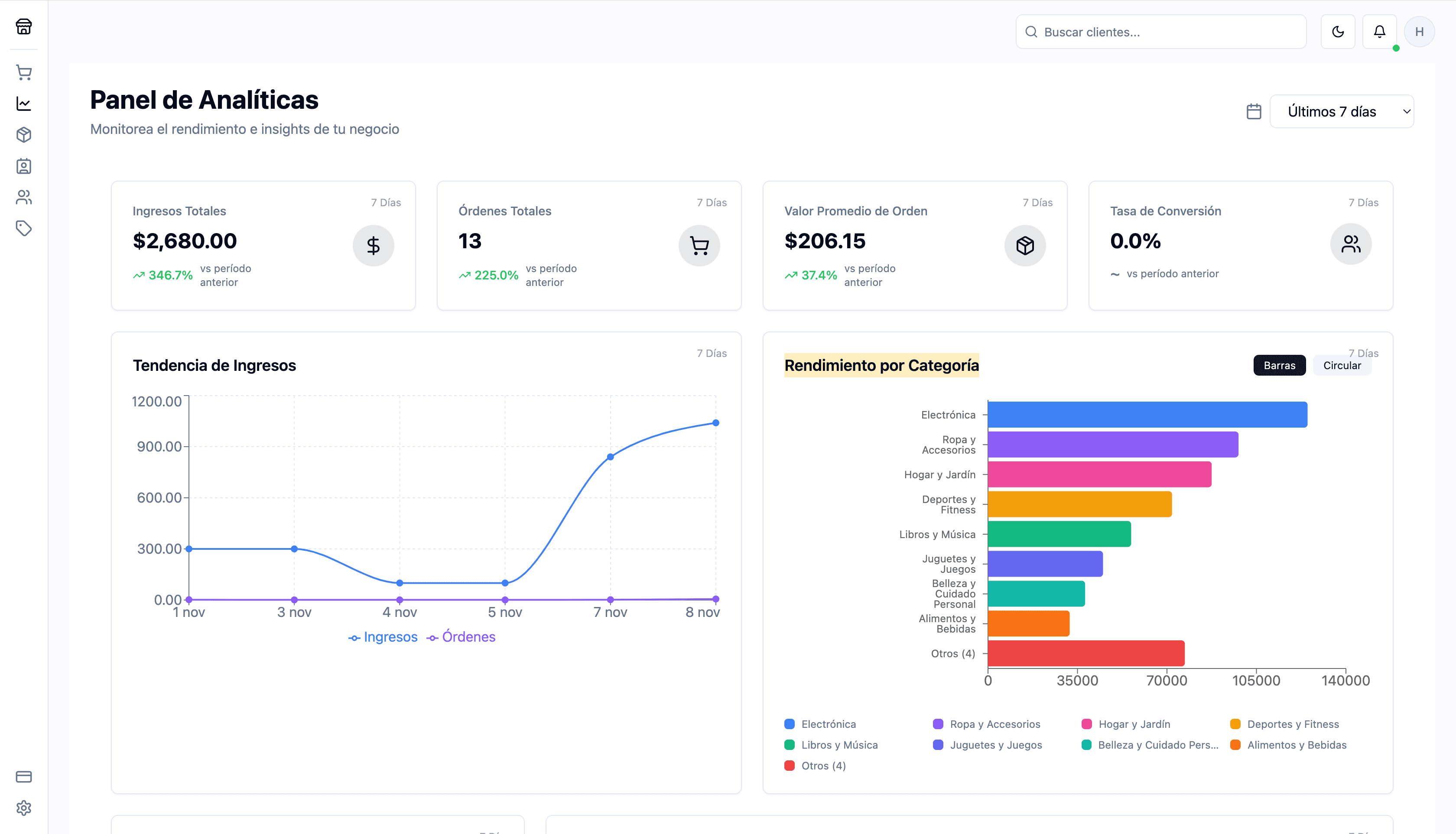Open the shopping cart orders sidebar icon
Viewport: 1456px width, 834px height.
click(23, 72)
